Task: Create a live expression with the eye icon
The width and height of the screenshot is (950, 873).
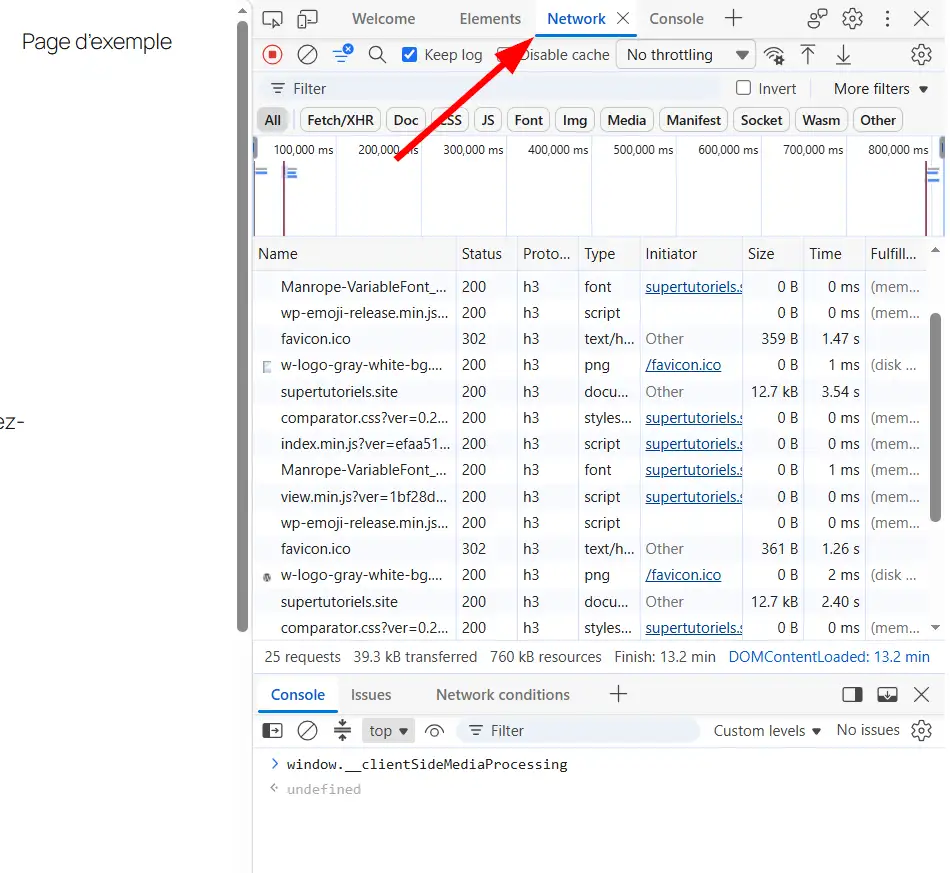Action: (434, 731)
